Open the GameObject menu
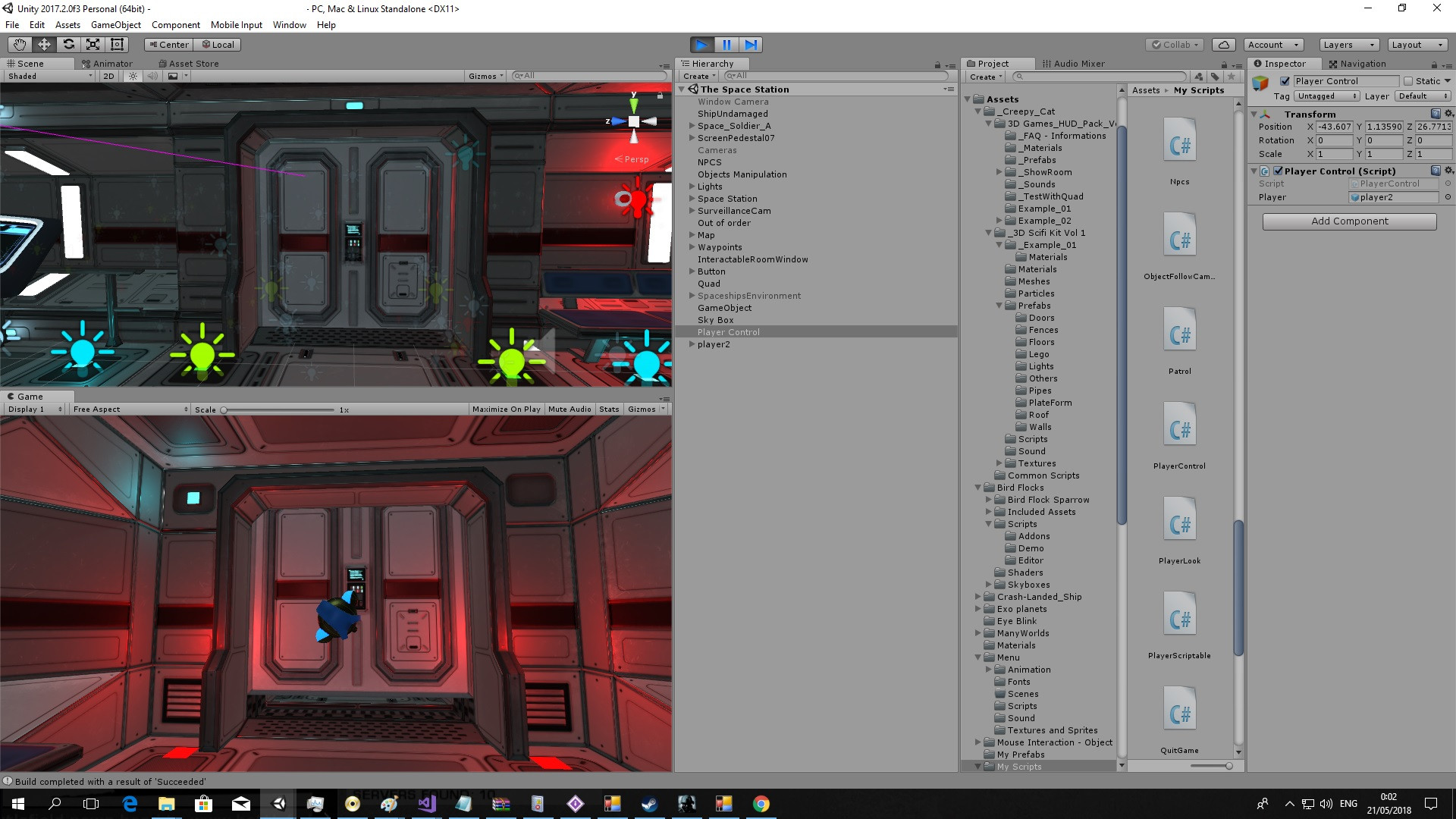Screen dimensions: 1456x819 coord(115,25)
